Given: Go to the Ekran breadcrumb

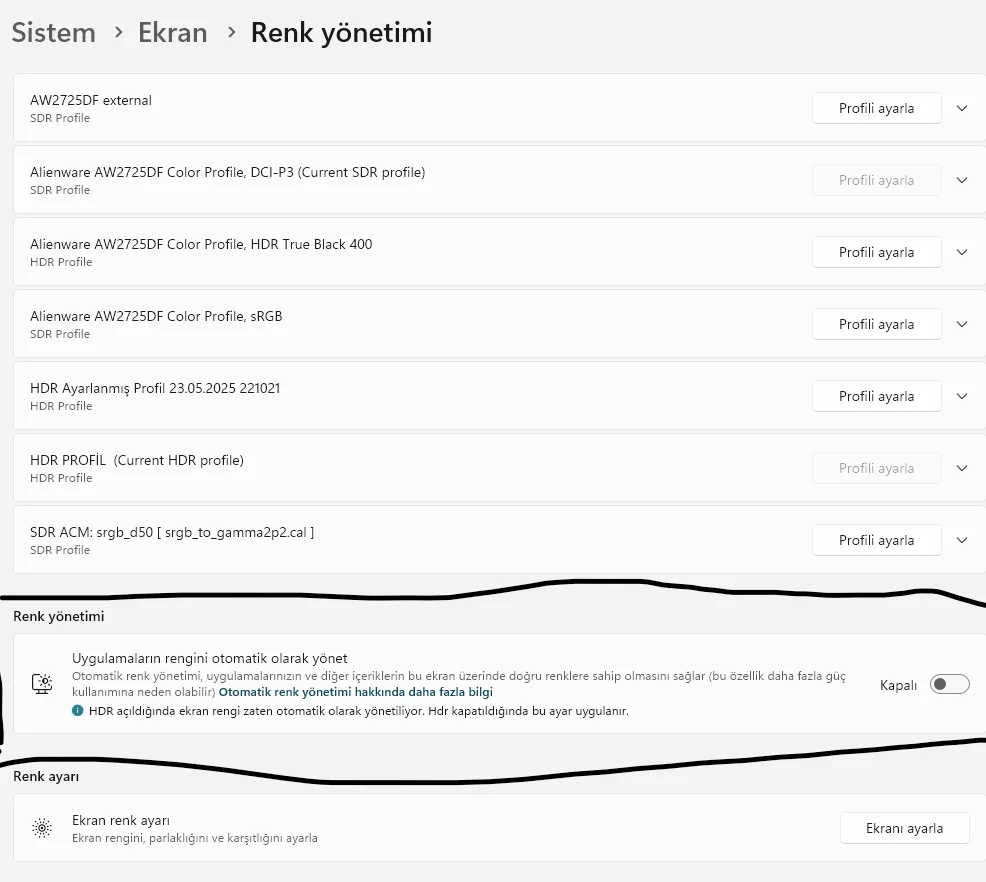Looking at the screenshot, I should click(x=172, y=33).
